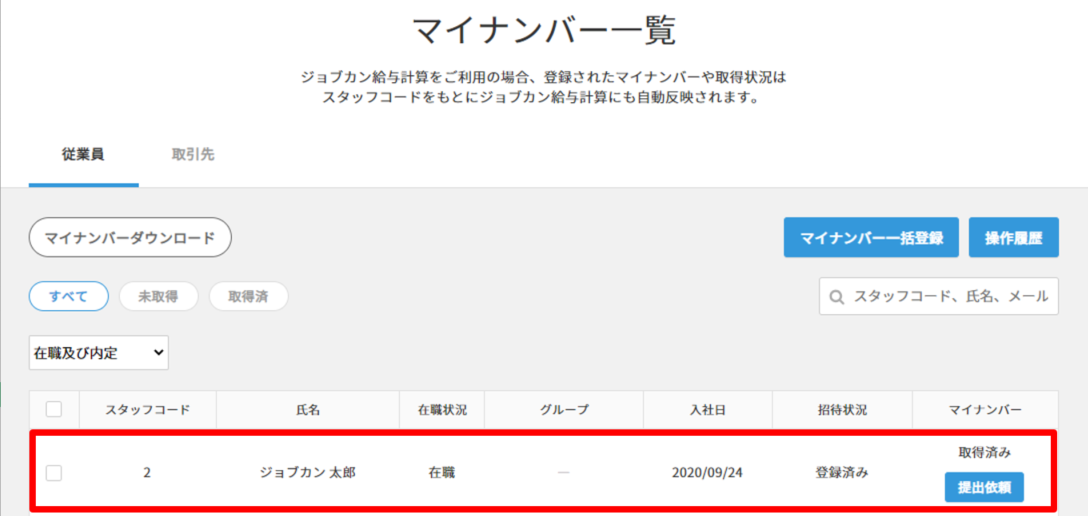Click the 入社日 column header
This screenshot has height=516, width=1088.
pos(707,410)
